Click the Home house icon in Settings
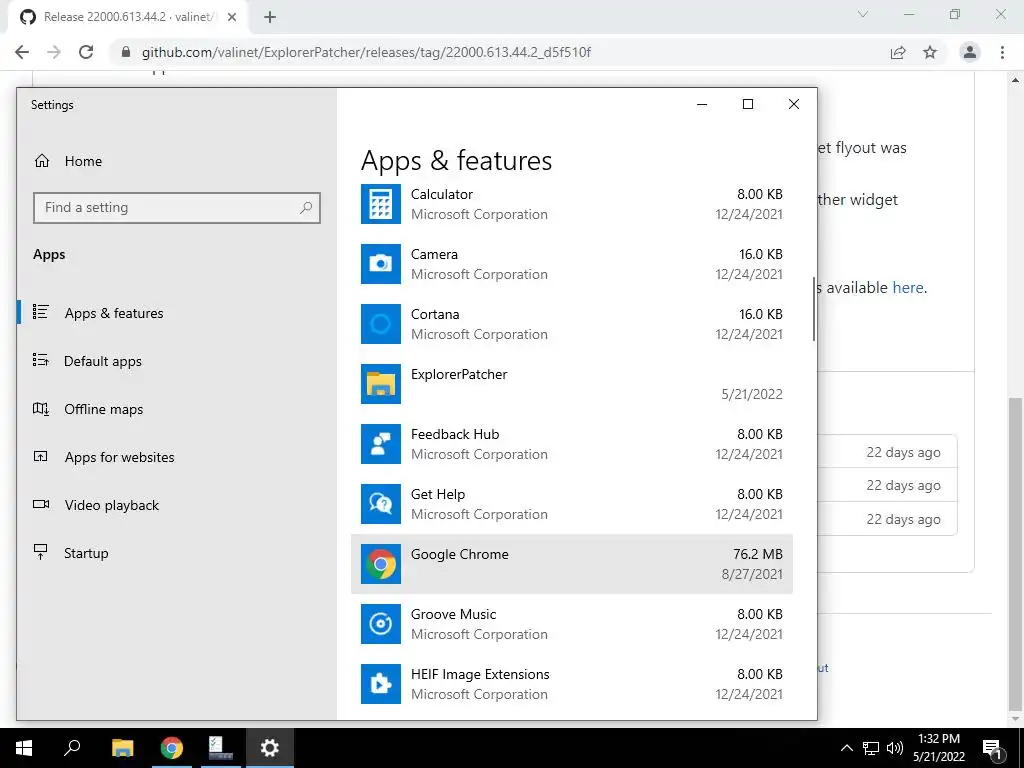The image size is (1024, 768). [42, 161]
